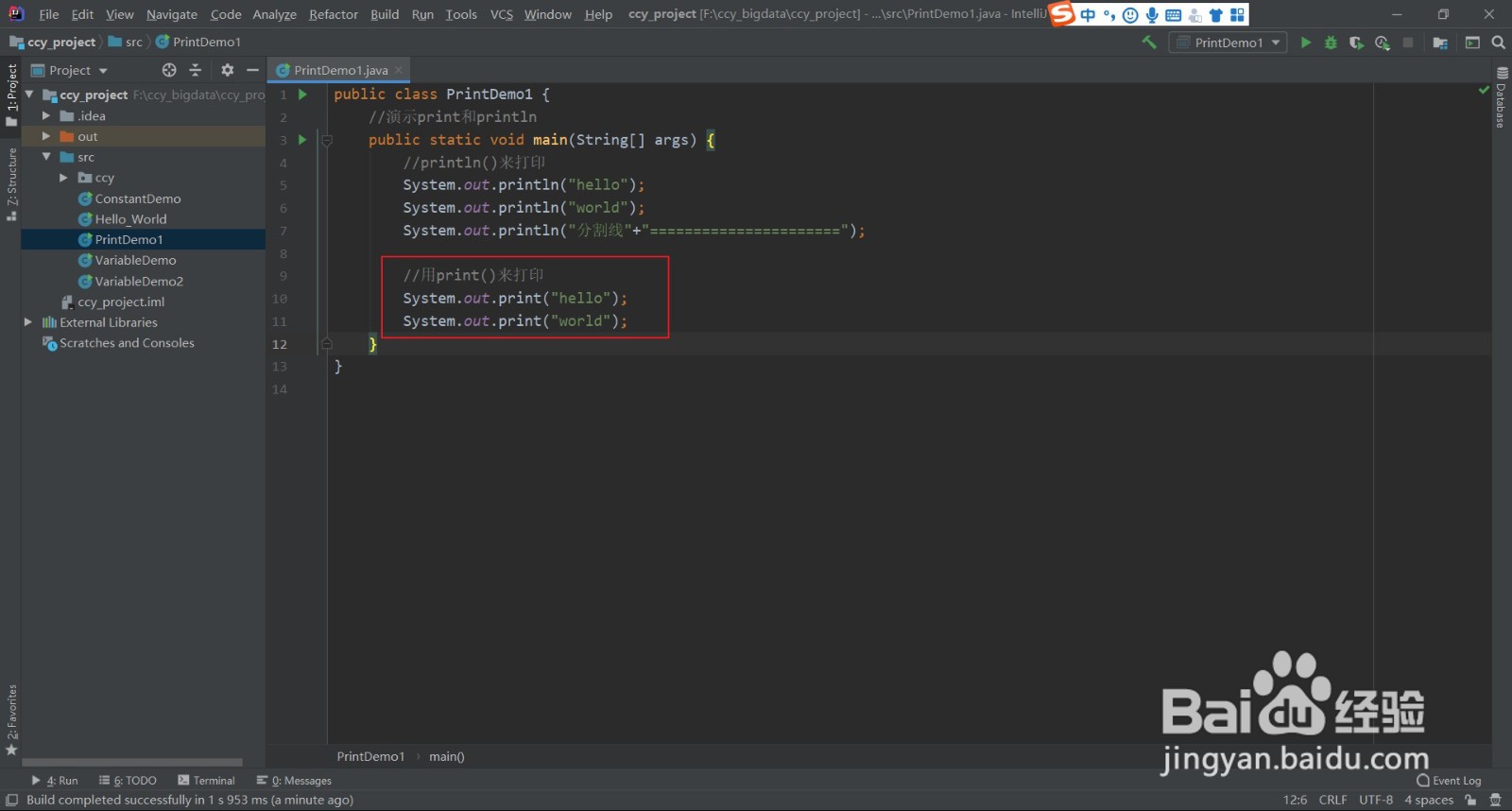Image resolution: width=1512 pixels, height=811 pixels.
Task: Click the status bar inspector icon
Action: [1495, 800]
